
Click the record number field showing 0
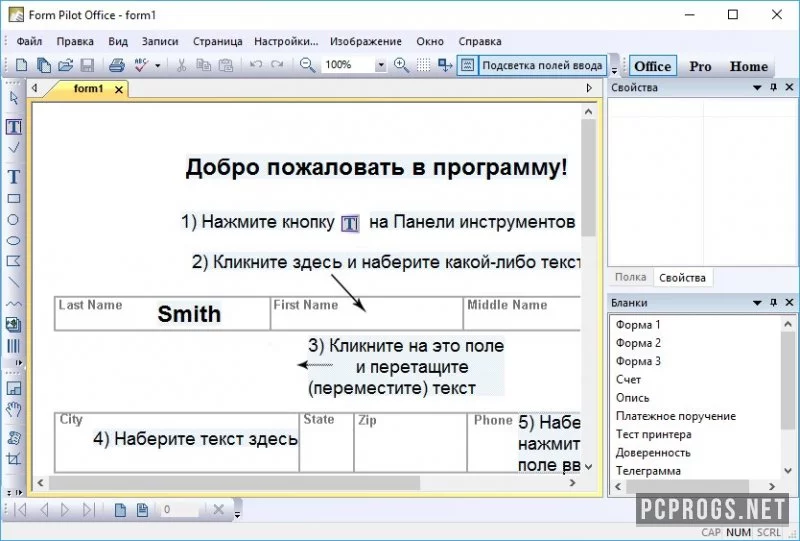tap(180, 509)
